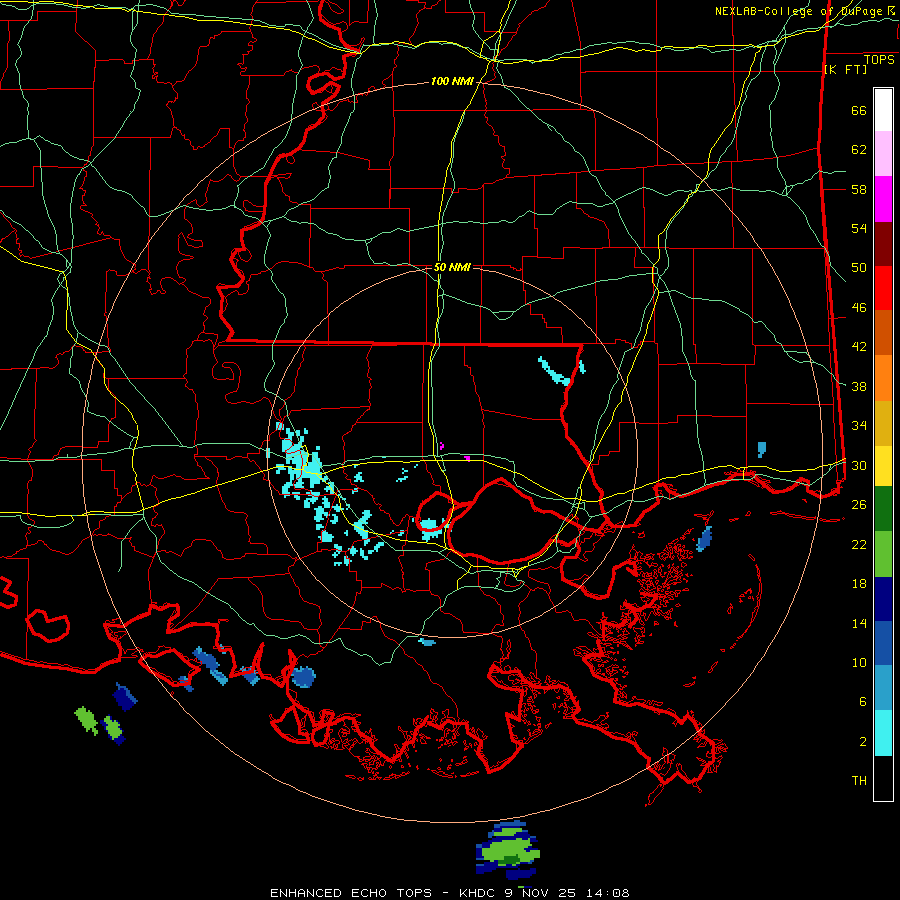
Task: Click the "100 NMI" range ring label
Action: tap(452, 82)
